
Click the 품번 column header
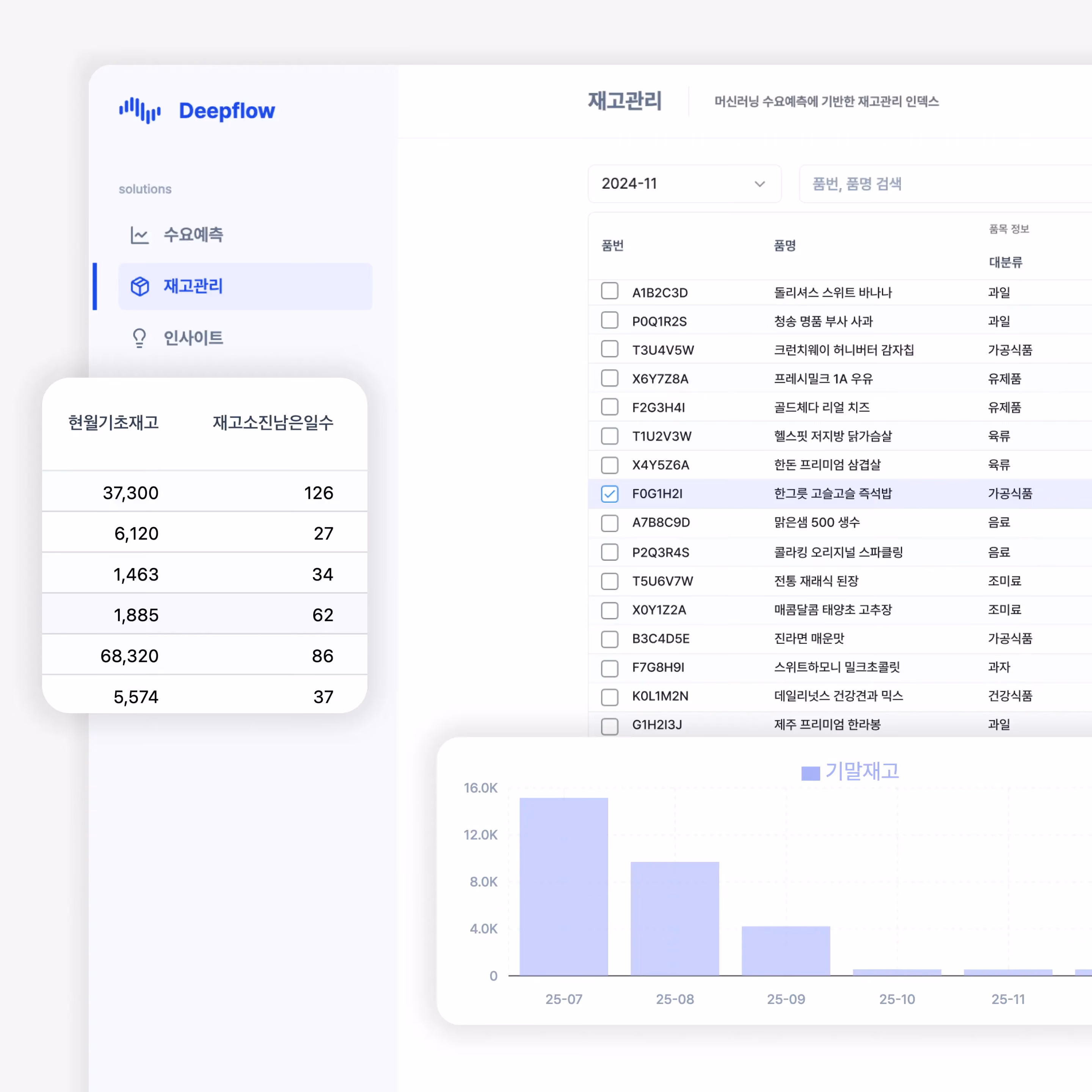[x=613, y=245]
